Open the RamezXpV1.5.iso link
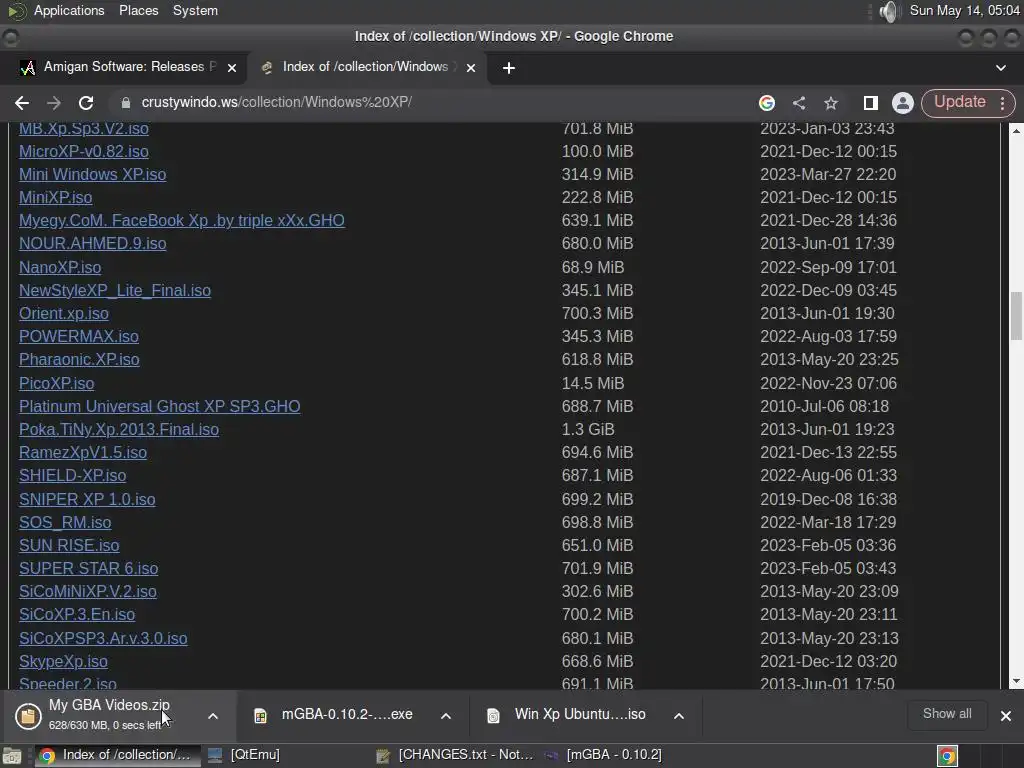 (x=83, y=453)
